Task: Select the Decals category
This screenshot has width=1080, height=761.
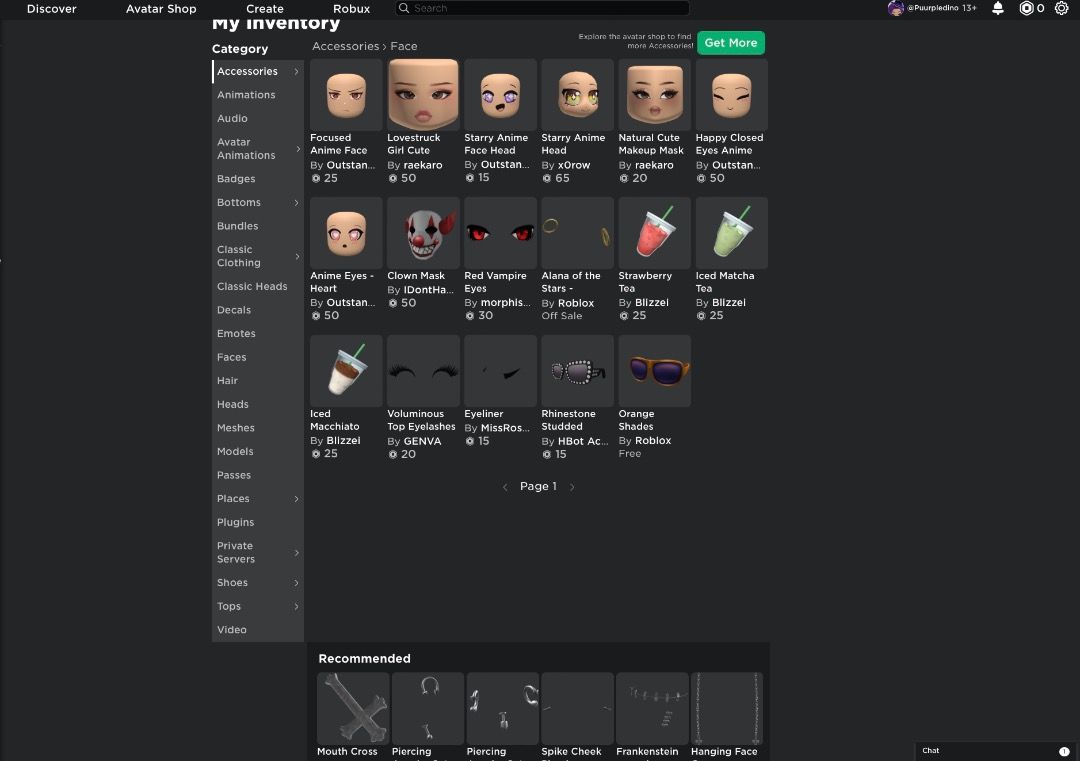Action: (x=234, y=310)
